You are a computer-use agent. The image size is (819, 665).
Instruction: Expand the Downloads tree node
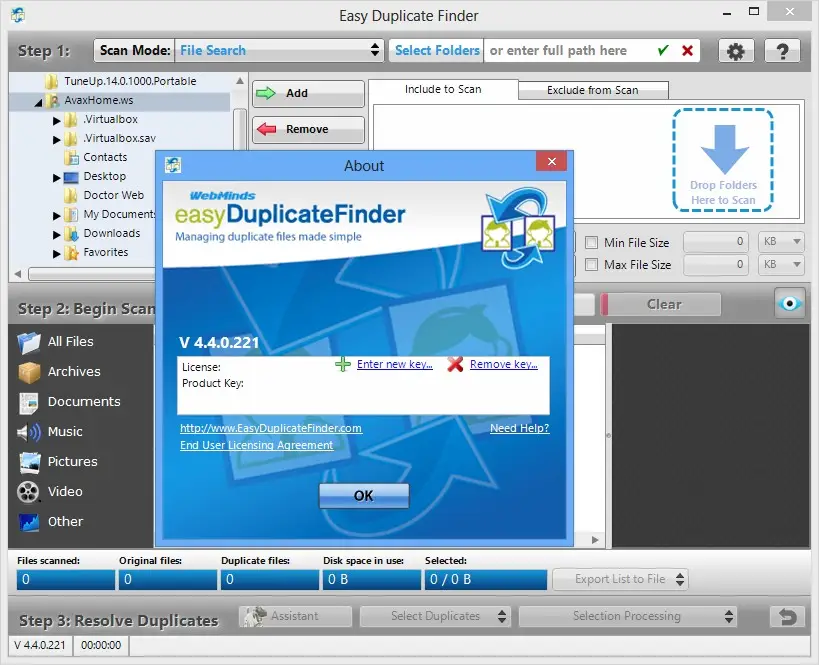coord(56,235)
